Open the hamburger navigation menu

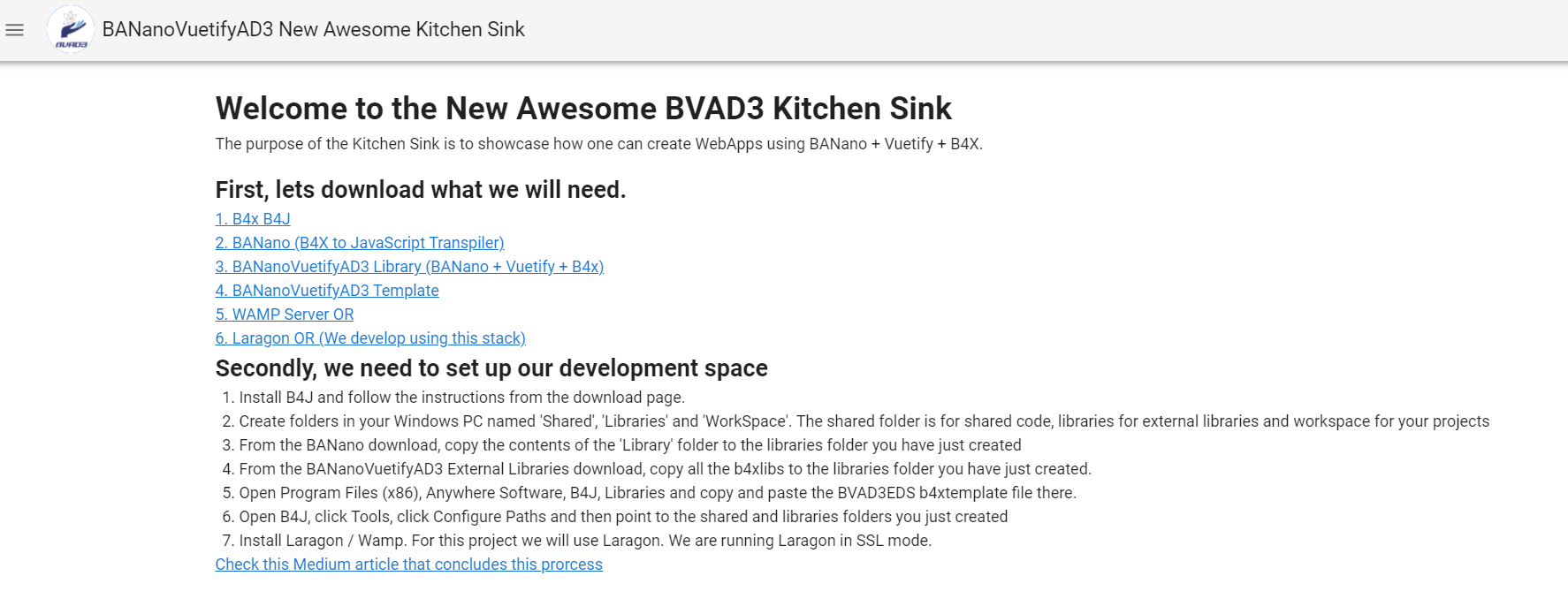[x=14, y=30]
